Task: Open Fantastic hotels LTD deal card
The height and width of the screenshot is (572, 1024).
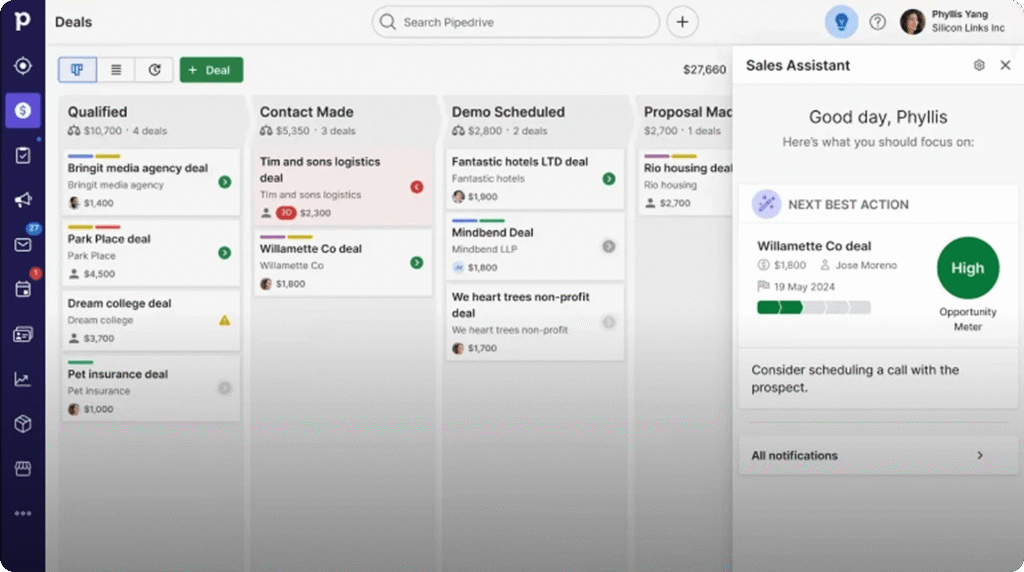Action: (x=535, y=179)
